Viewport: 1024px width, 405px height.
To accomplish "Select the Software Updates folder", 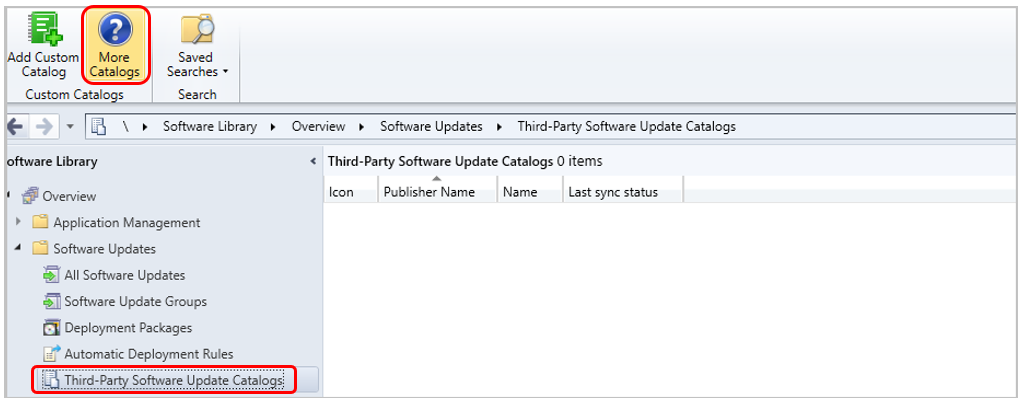I will (104, 249).
